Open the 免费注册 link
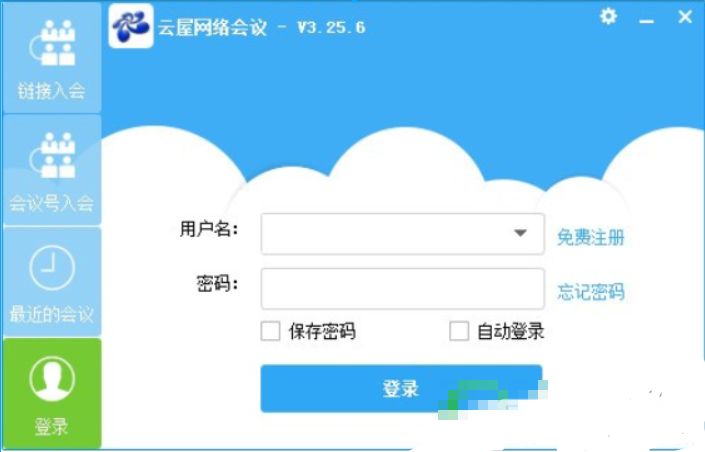705x452 pixels. pos(591,237)
